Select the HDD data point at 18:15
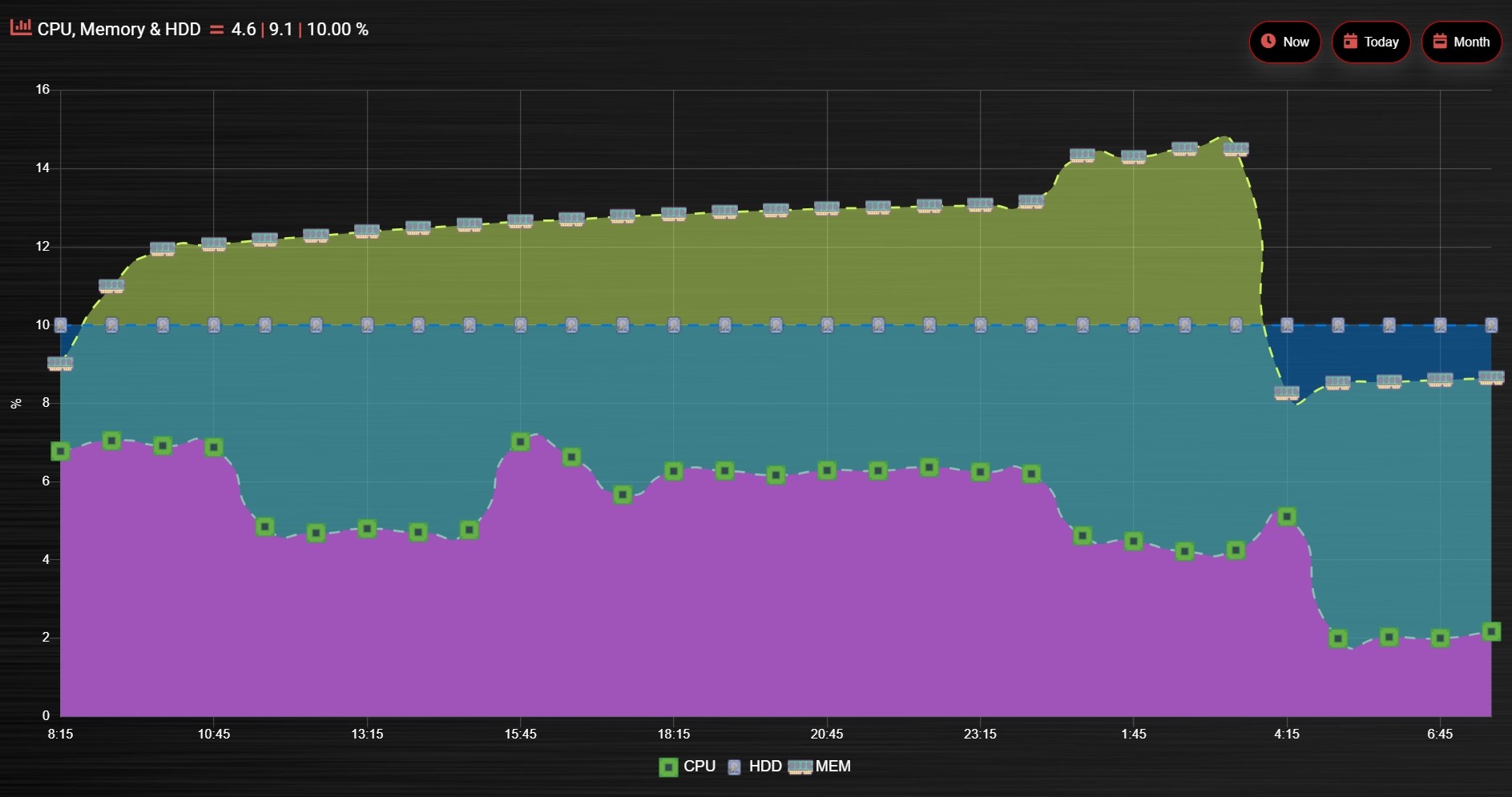The width and height of the screenshot is (1512, 797). [674, 325]
